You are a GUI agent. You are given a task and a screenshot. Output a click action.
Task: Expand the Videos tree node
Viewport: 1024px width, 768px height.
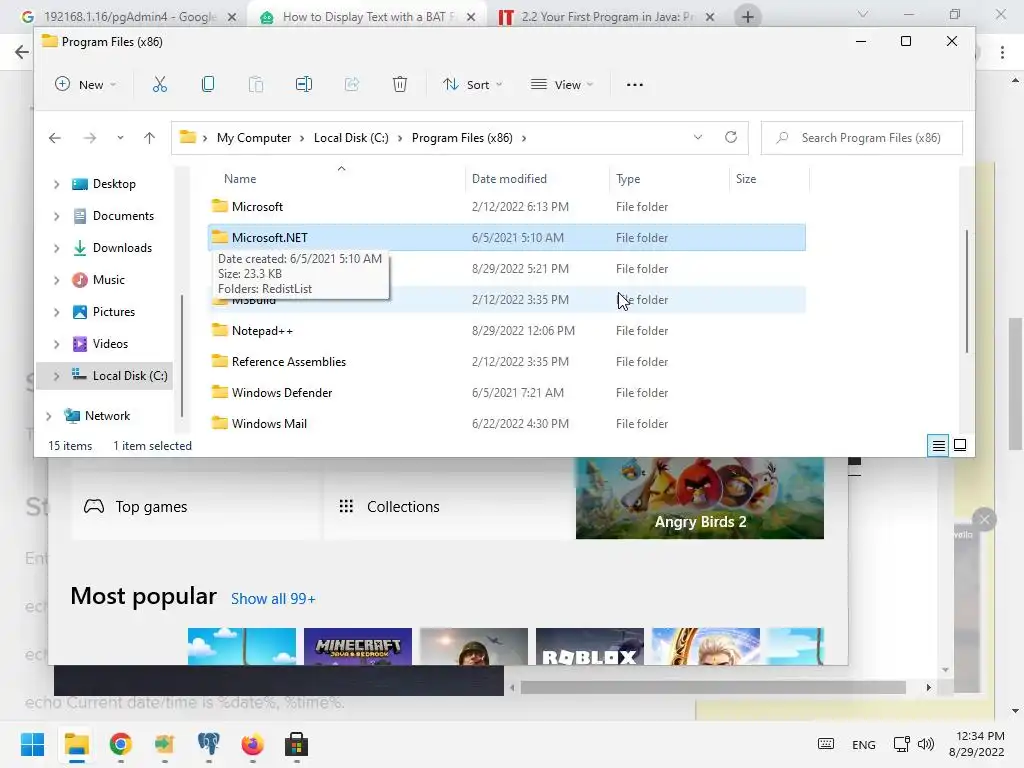pyautogui.click(x=56, y=344)
